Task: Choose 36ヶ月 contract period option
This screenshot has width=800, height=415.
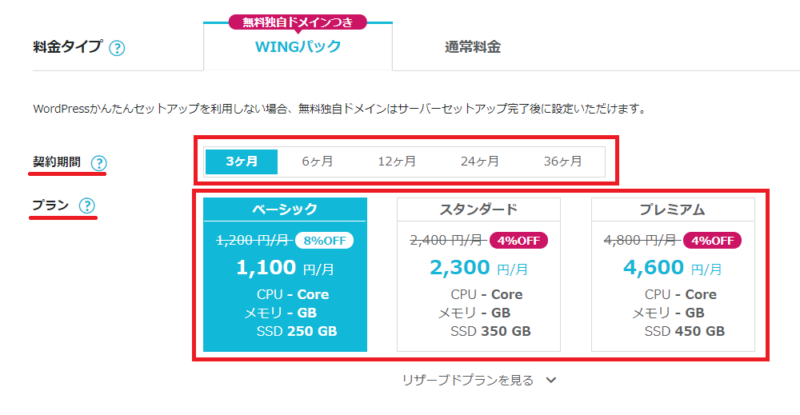Action: [562, 161]
